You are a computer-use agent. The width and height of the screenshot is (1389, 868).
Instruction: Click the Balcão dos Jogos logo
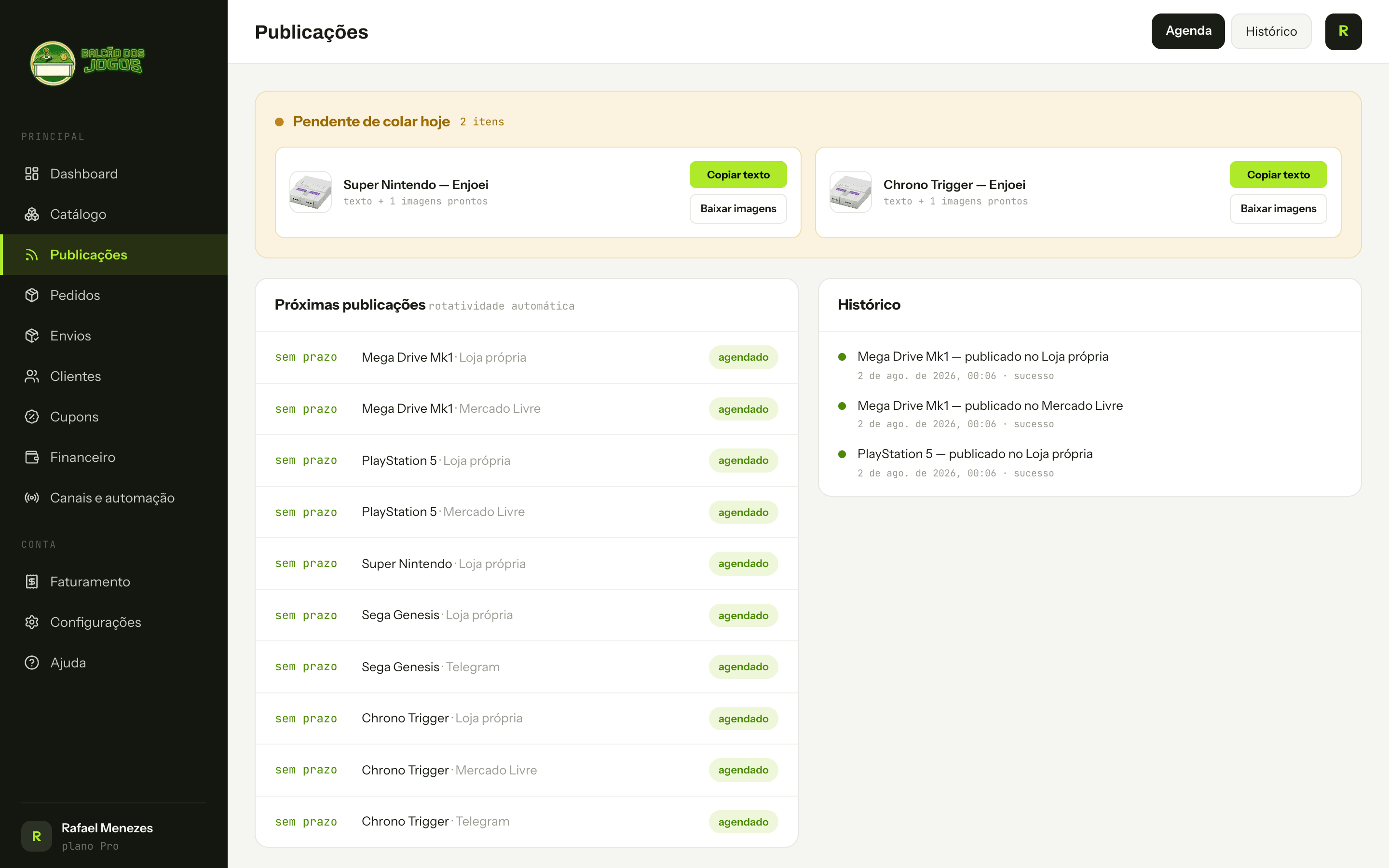coord(87,63)
